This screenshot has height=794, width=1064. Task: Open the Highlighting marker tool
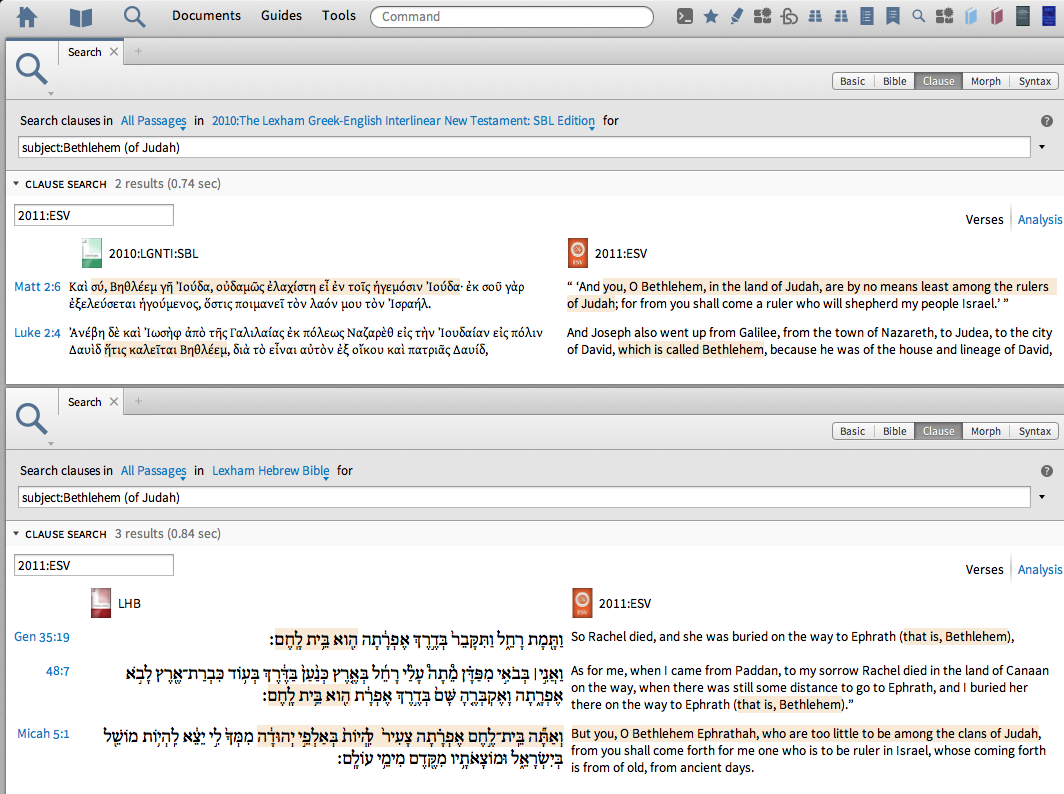(737, 16)
